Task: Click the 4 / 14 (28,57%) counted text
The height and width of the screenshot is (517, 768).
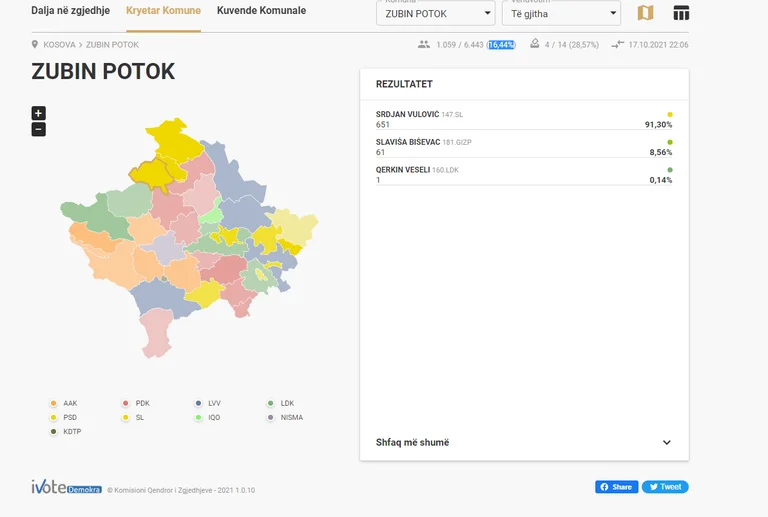Action: tap(572, 45)
